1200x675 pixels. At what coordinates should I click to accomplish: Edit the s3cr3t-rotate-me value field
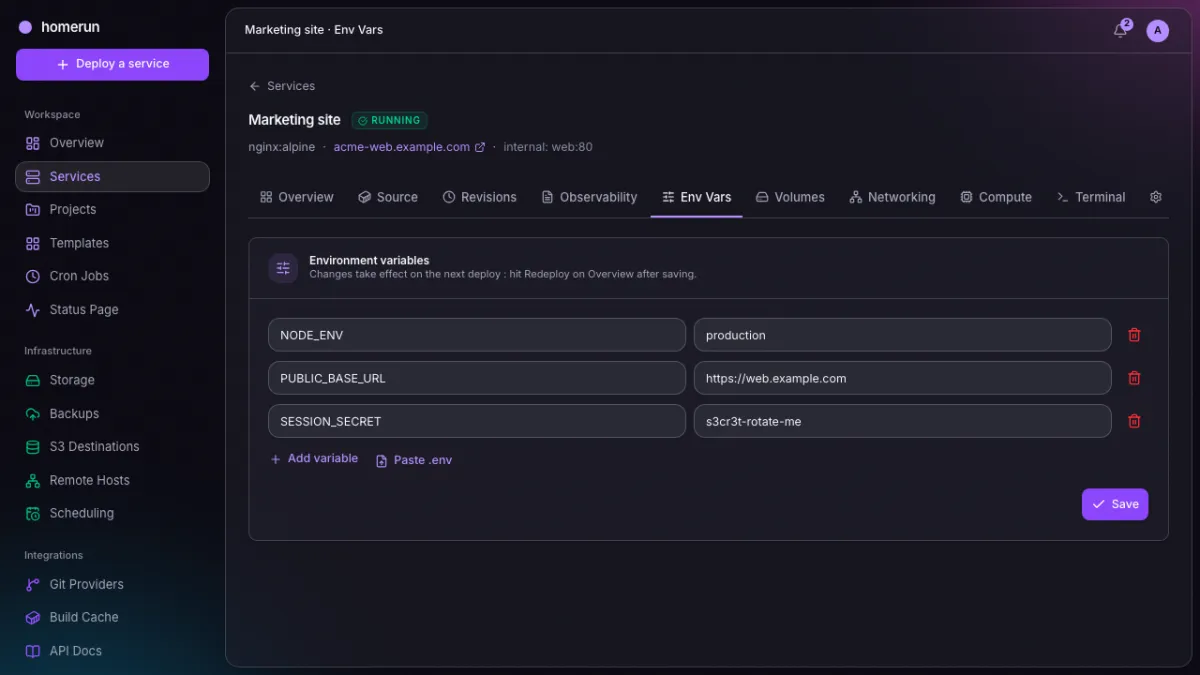(903, 421)
